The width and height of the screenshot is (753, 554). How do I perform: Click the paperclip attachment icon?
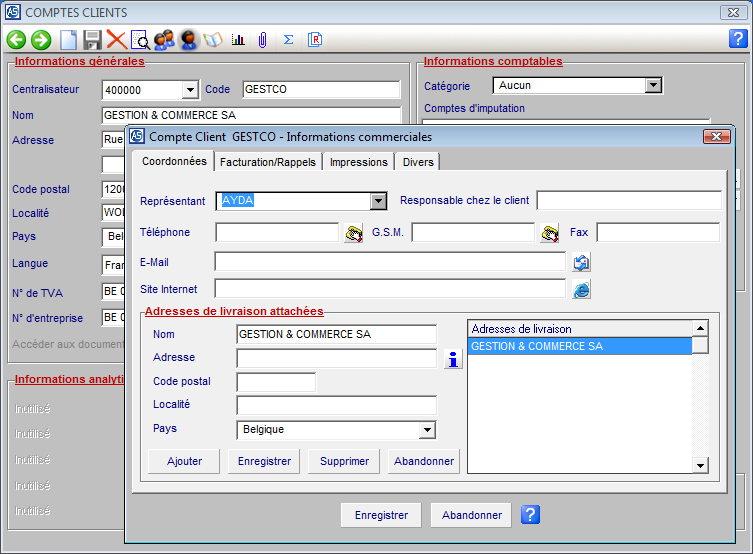coord(262,40)
